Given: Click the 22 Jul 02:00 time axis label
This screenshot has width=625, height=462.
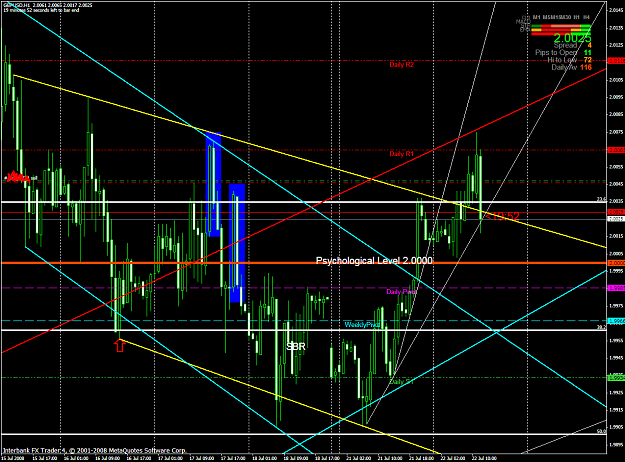Looking at the screenshot, I should coord(453,458).
